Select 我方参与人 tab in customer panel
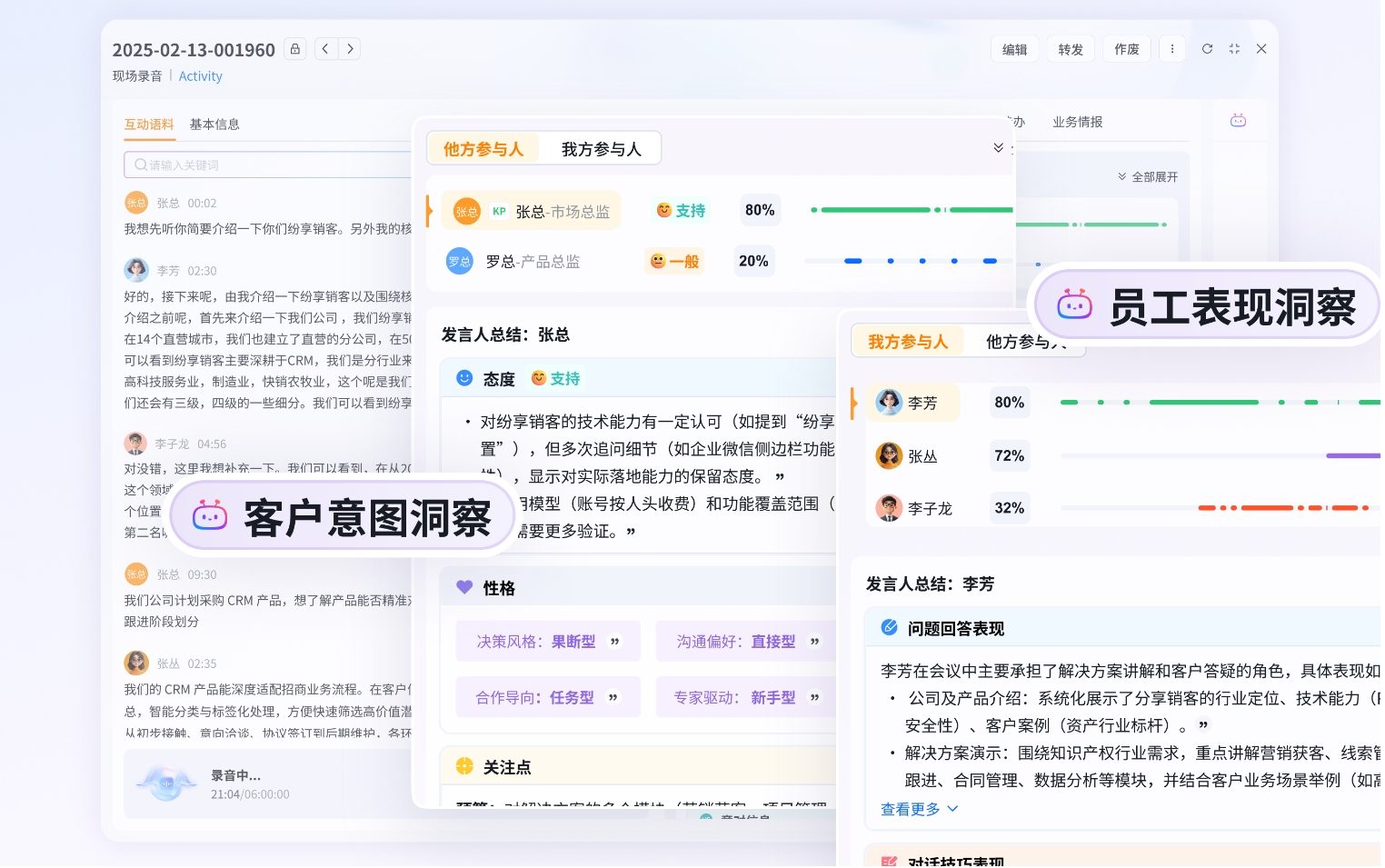 [x=601, y=149]
